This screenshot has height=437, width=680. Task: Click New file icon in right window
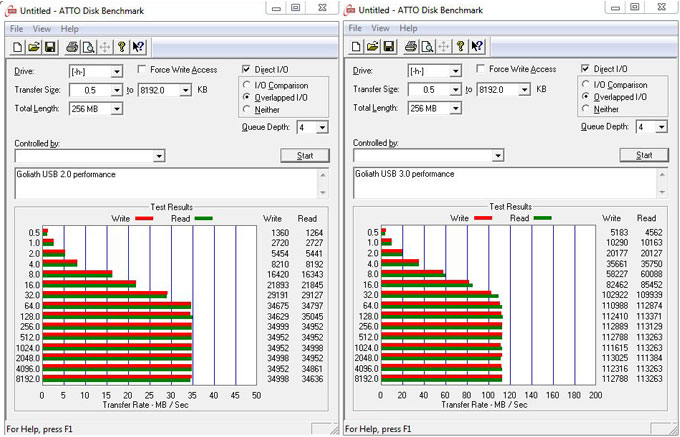pos(356,46)
